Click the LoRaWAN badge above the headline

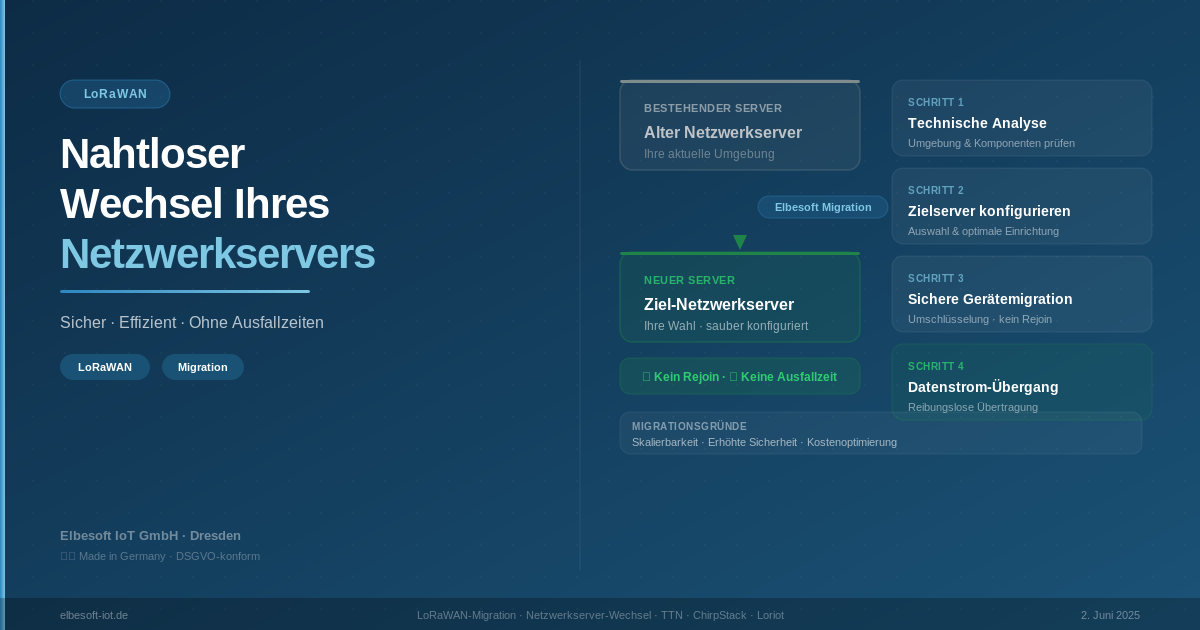pyautogui.click(x=115, y=94)
